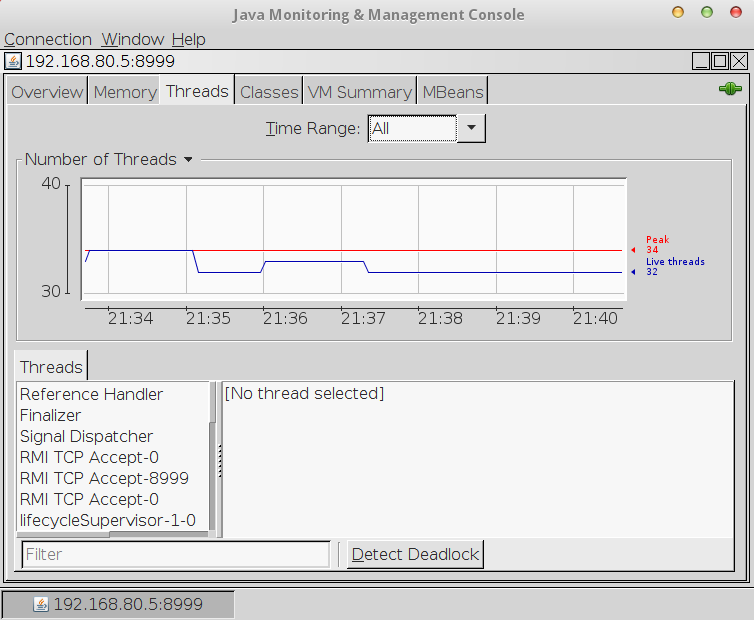Screen dimensions: 754x620
Task: Close the 192.168.80.5:8999 internal frame
Action: coord(739,61)
